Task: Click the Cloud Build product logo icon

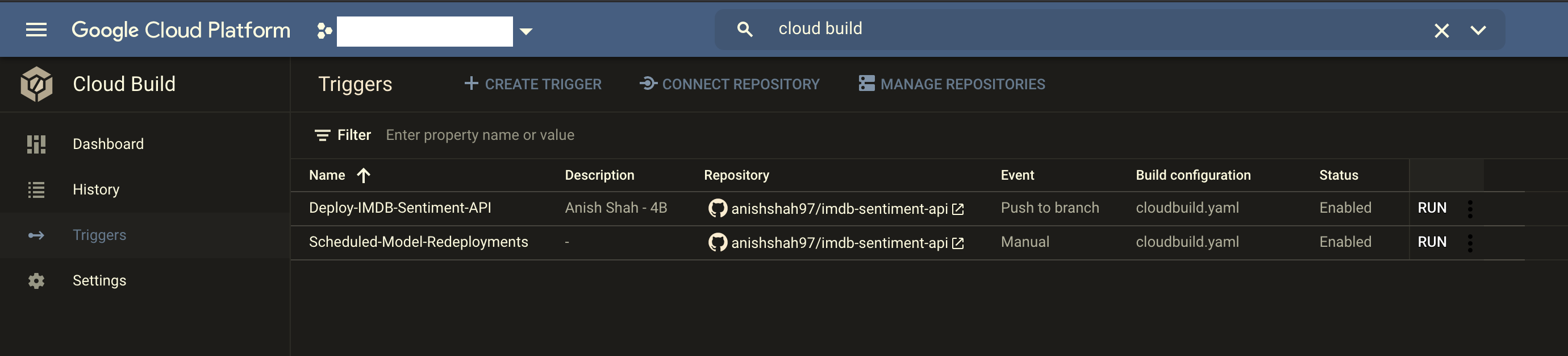Action: click(36, 84)
